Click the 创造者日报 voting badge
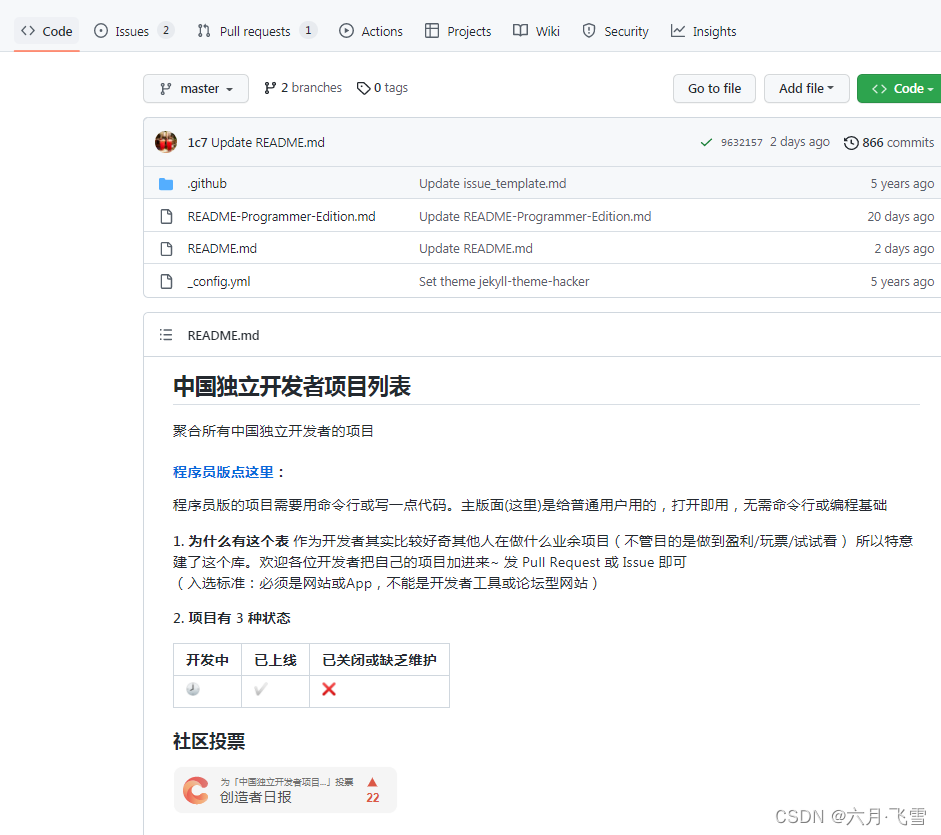The image size is (941, 835). tap(285, 789)
